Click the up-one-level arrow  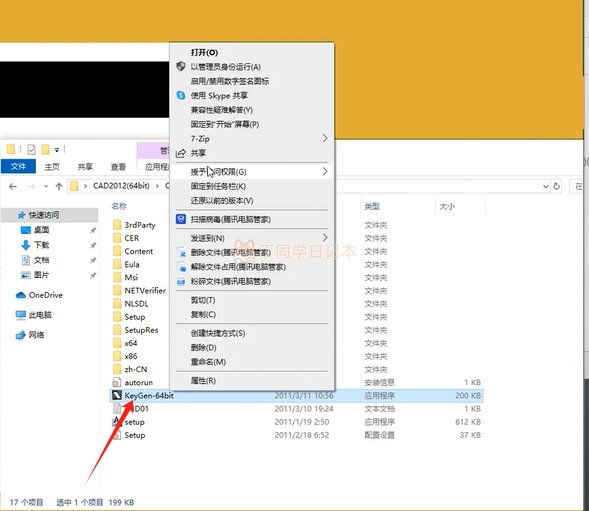(59, 186)
